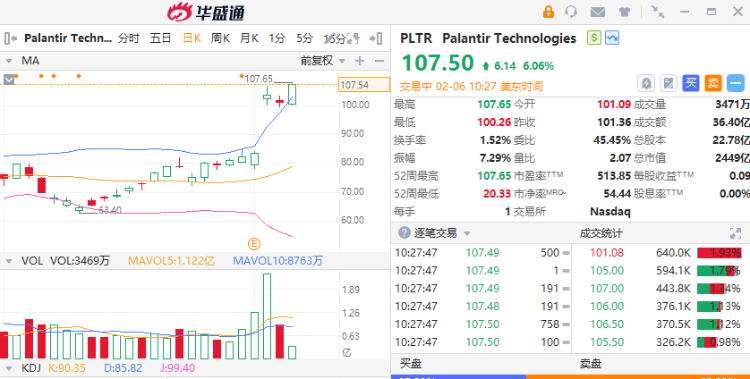This screenshot has height=379, width=750.
Task: Toggle the chart checkbox above the candlestick chart
Action: [x=9, y=79]
